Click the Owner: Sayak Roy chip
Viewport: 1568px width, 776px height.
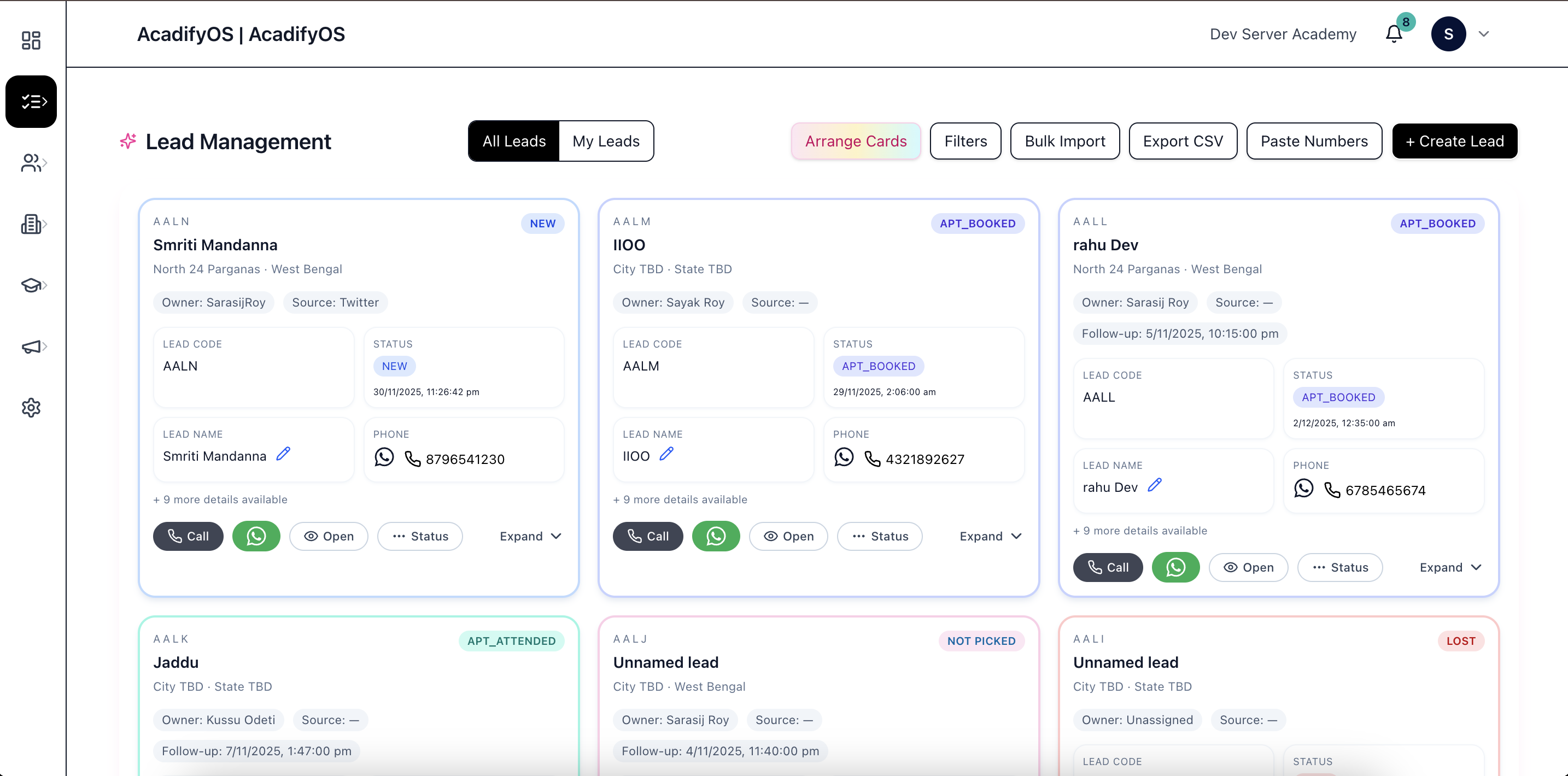pyautogui.click(x=673, y=303)
